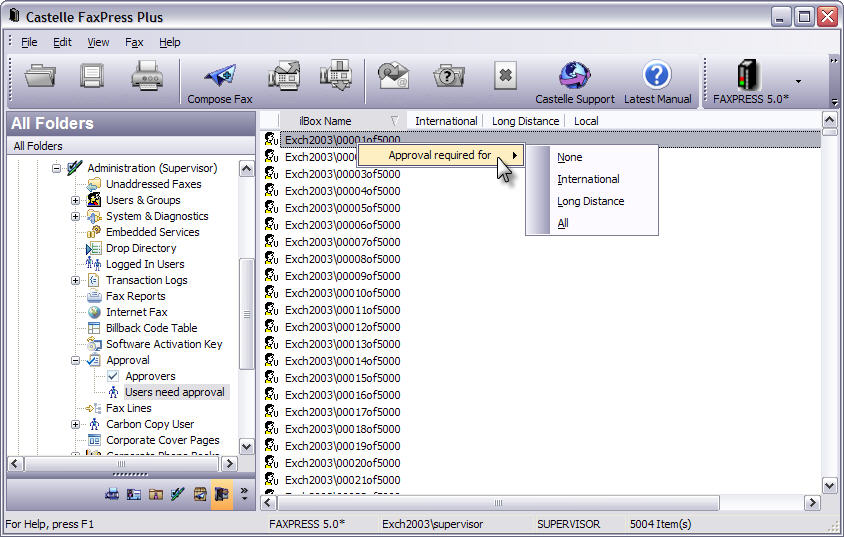Select Approvers in the tree
The height and width of the screenshot is (537, 844).
(x=150, y=376)
